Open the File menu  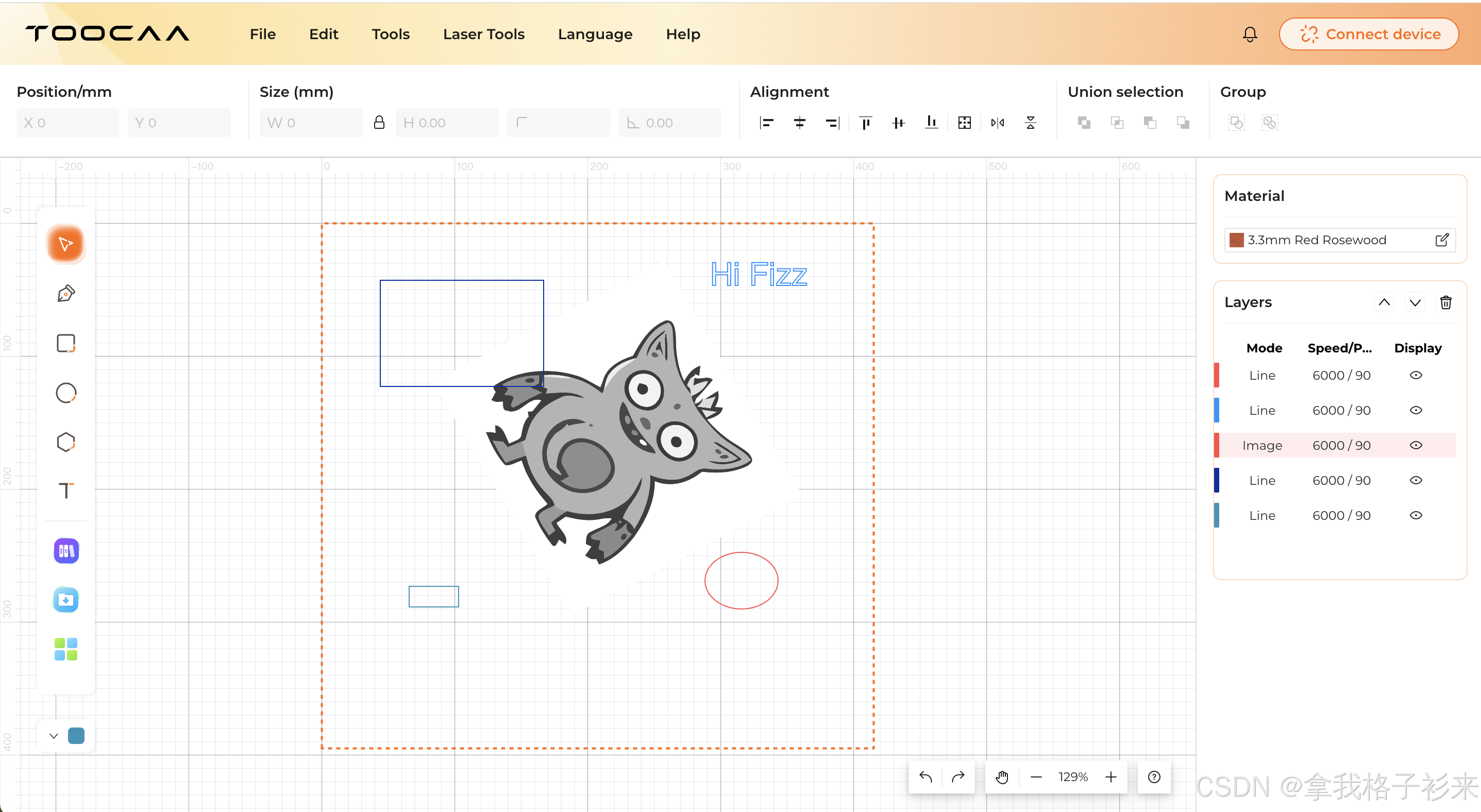pyautogui.click(x=262, y=34)
